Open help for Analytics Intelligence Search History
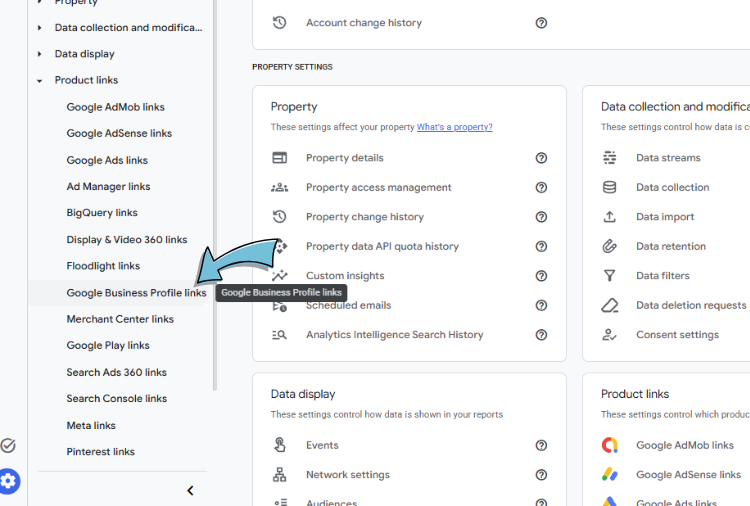The height and width of the screenshot is (506, 750). (541, 335)
